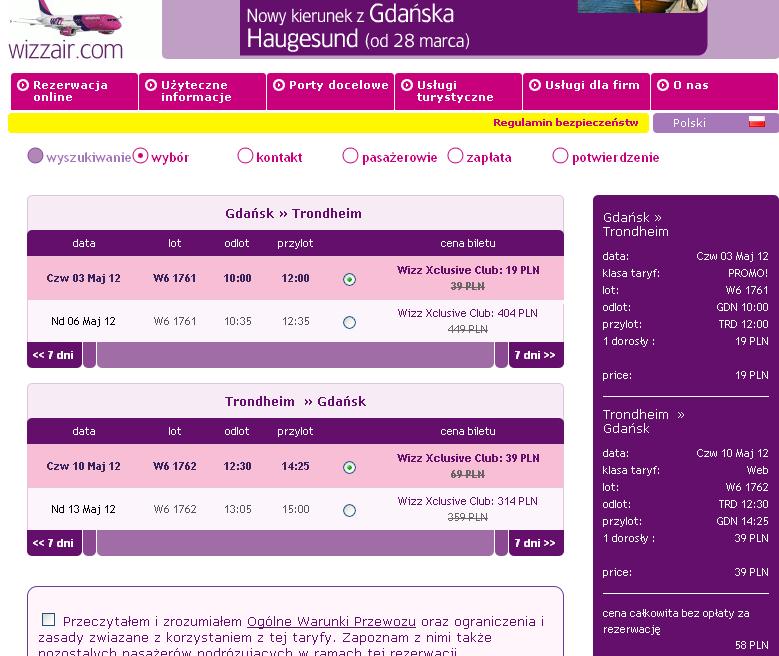Click the wizzair.com airplane logo
The height and width of the screenshot is (656, 779).
tap(66, 30)
